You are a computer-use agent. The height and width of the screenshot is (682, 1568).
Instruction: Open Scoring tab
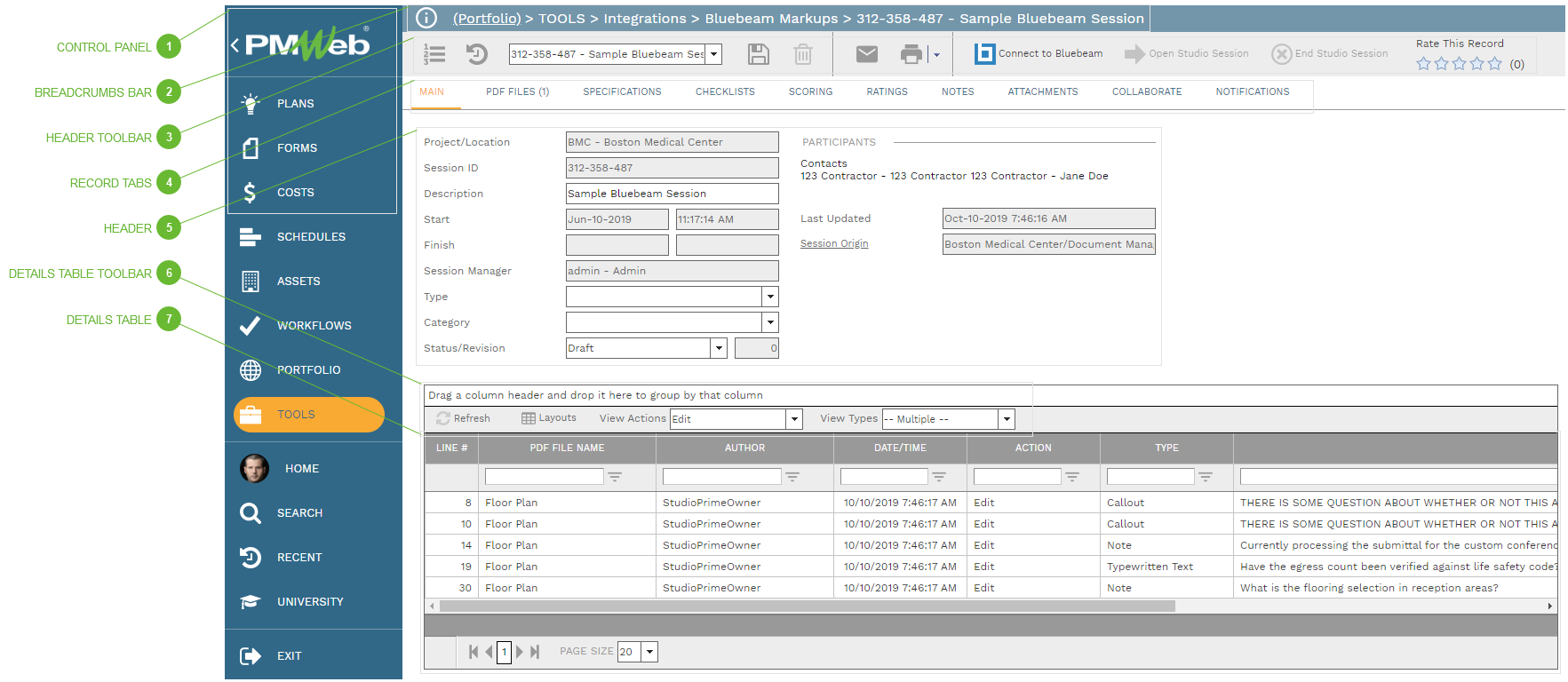click(810, 92)
